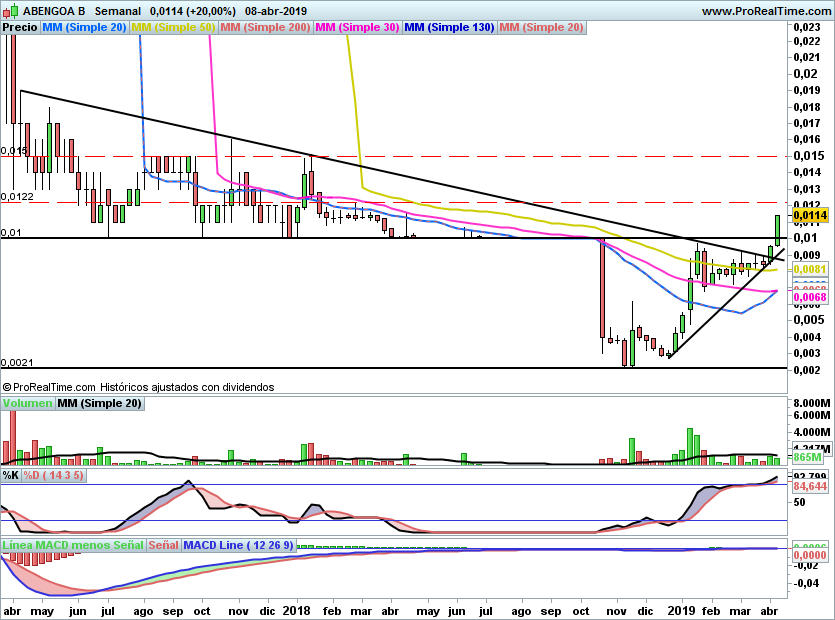This screenshot has height=620, width=835.
Task: Click the Línea MACD menos Señal label
Action: click(x=73, y=545)
